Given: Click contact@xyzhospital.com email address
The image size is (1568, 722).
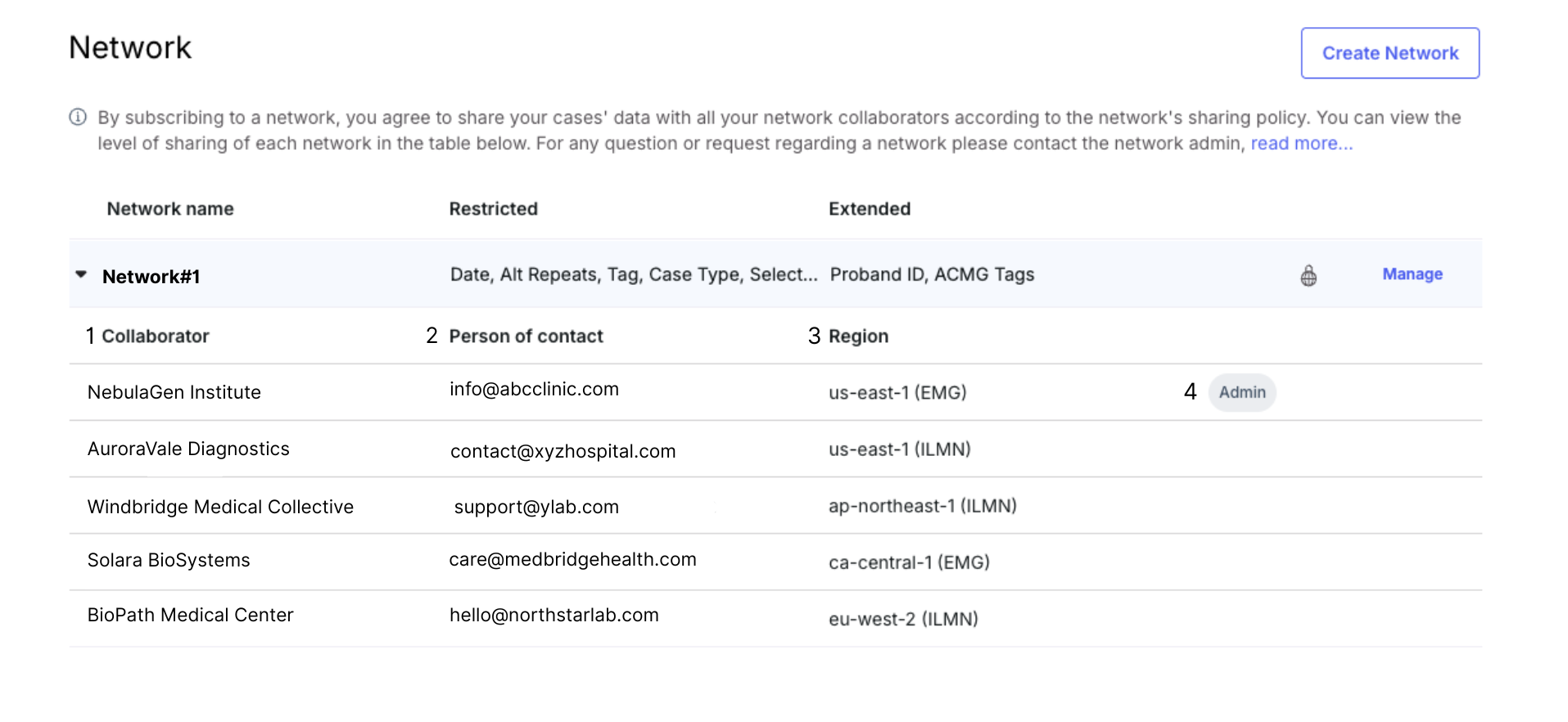Looking at the screenshot, I should (x=563, y=452).
